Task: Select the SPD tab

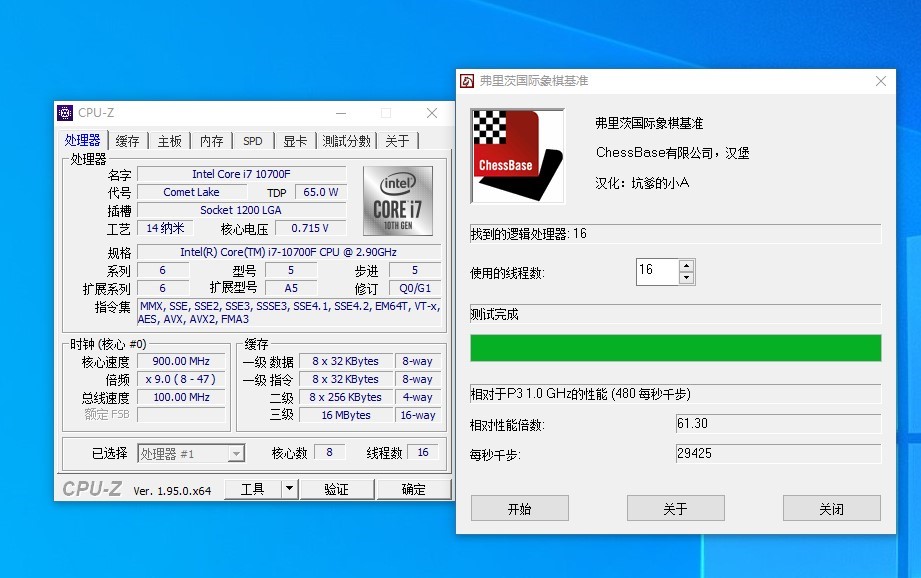Action: tap(253, 141)
